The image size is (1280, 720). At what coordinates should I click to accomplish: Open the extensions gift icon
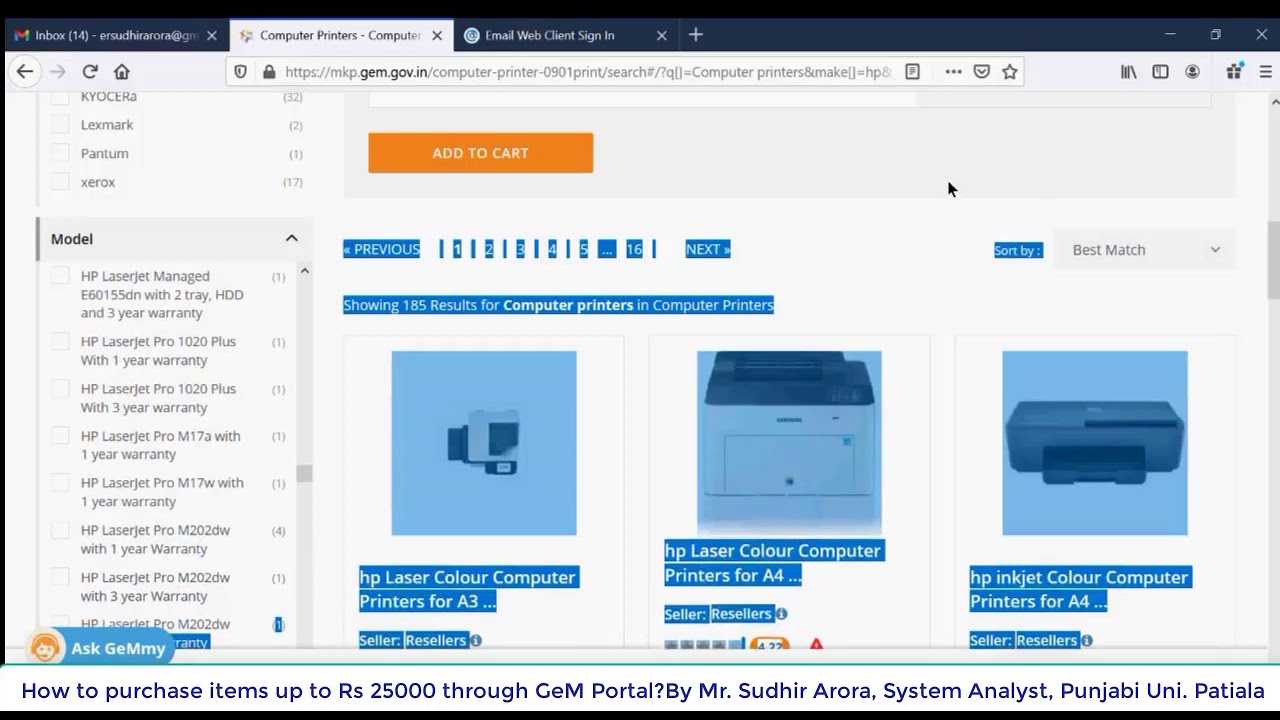[1234, 71]
